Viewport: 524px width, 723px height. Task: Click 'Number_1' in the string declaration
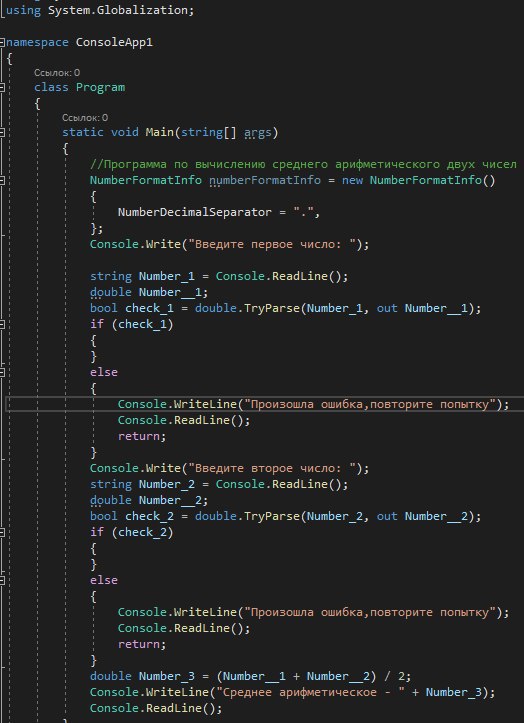(167, 276)
